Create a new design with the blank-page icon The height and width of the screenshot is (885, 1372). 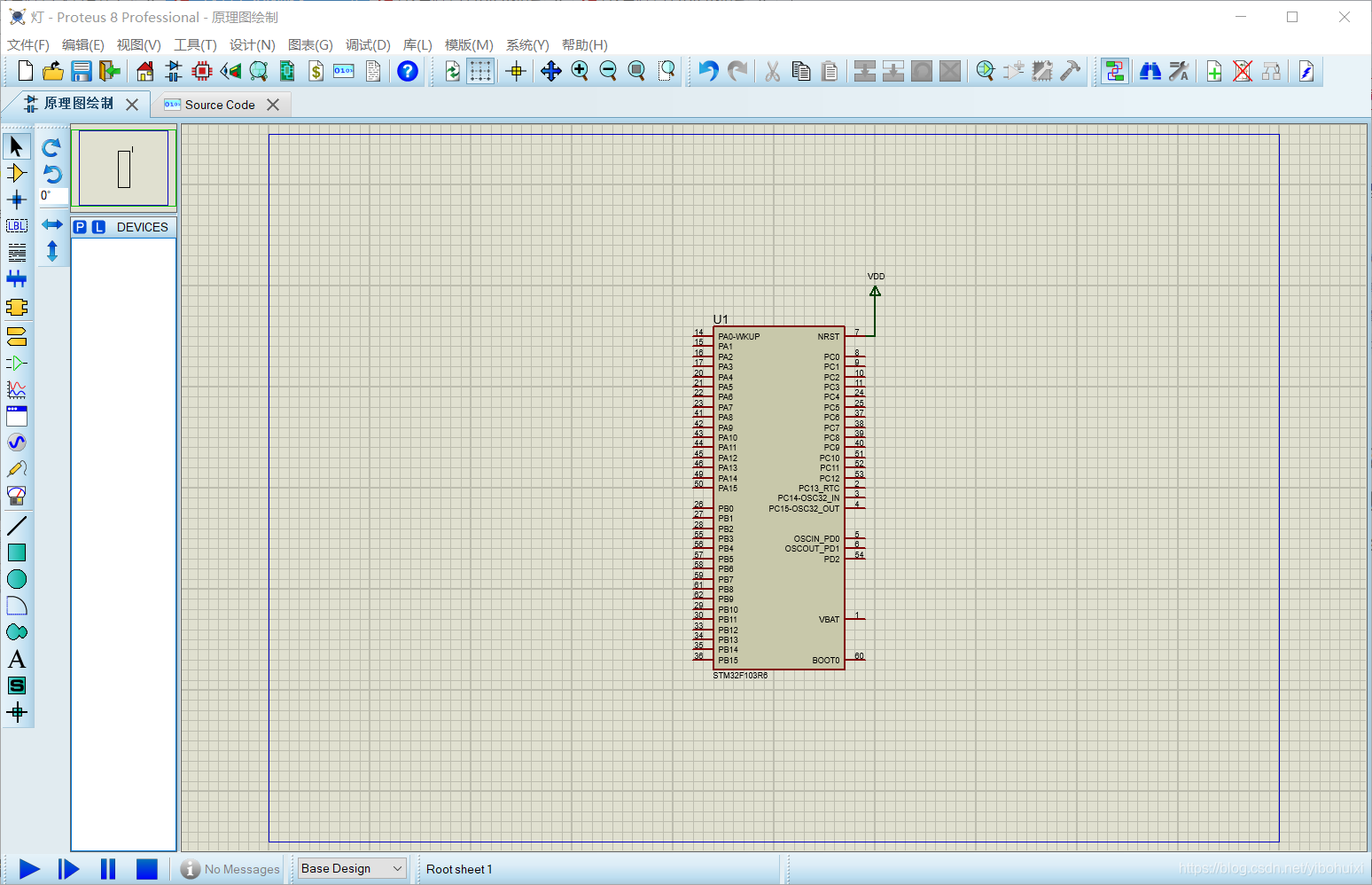tap(26, 71)
